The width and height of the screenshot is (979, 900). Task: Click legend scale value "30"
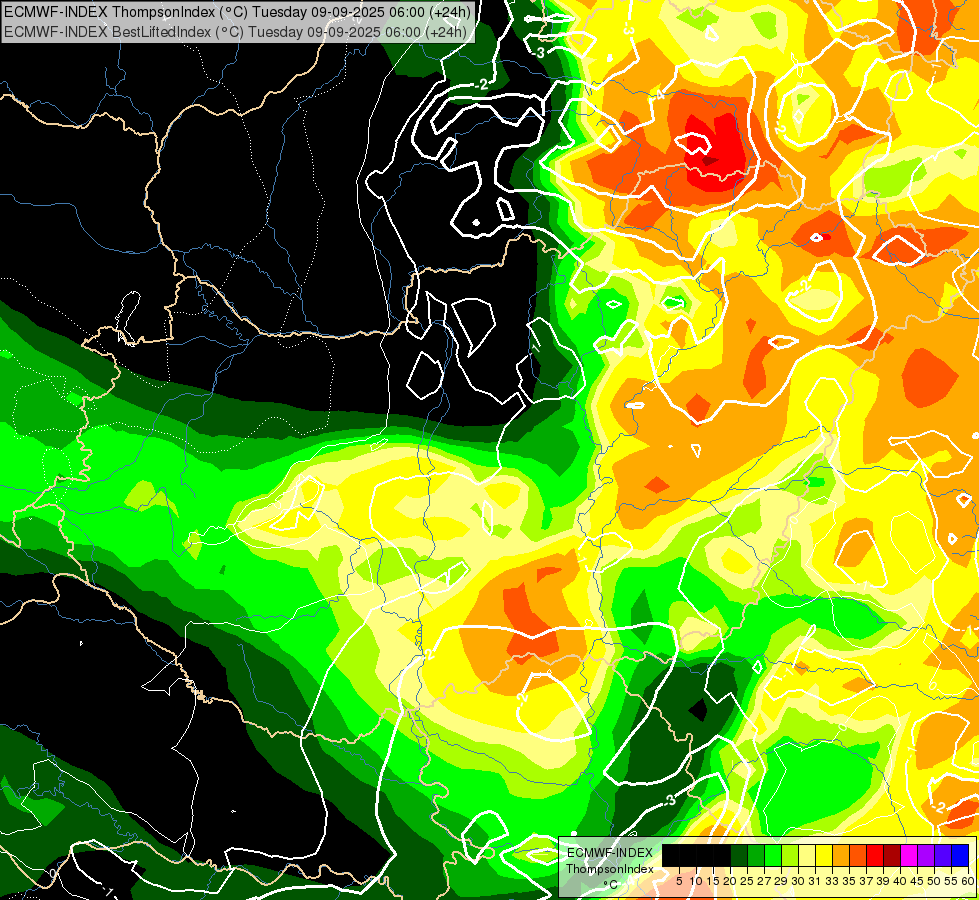799,881
